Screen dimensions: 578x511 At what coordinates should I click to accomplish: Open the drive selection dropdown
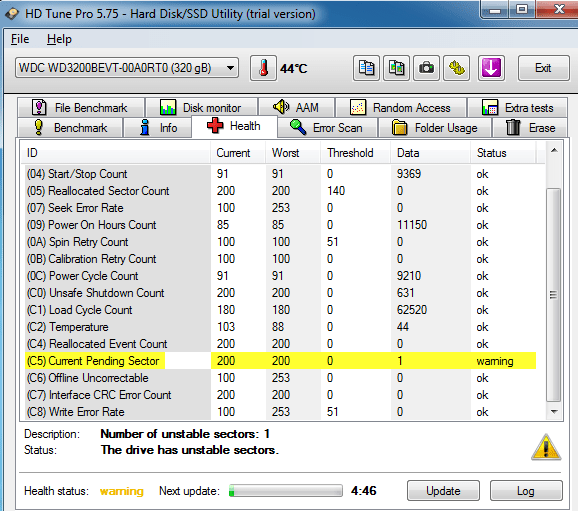pyautogui.click(x=127, y=68)
